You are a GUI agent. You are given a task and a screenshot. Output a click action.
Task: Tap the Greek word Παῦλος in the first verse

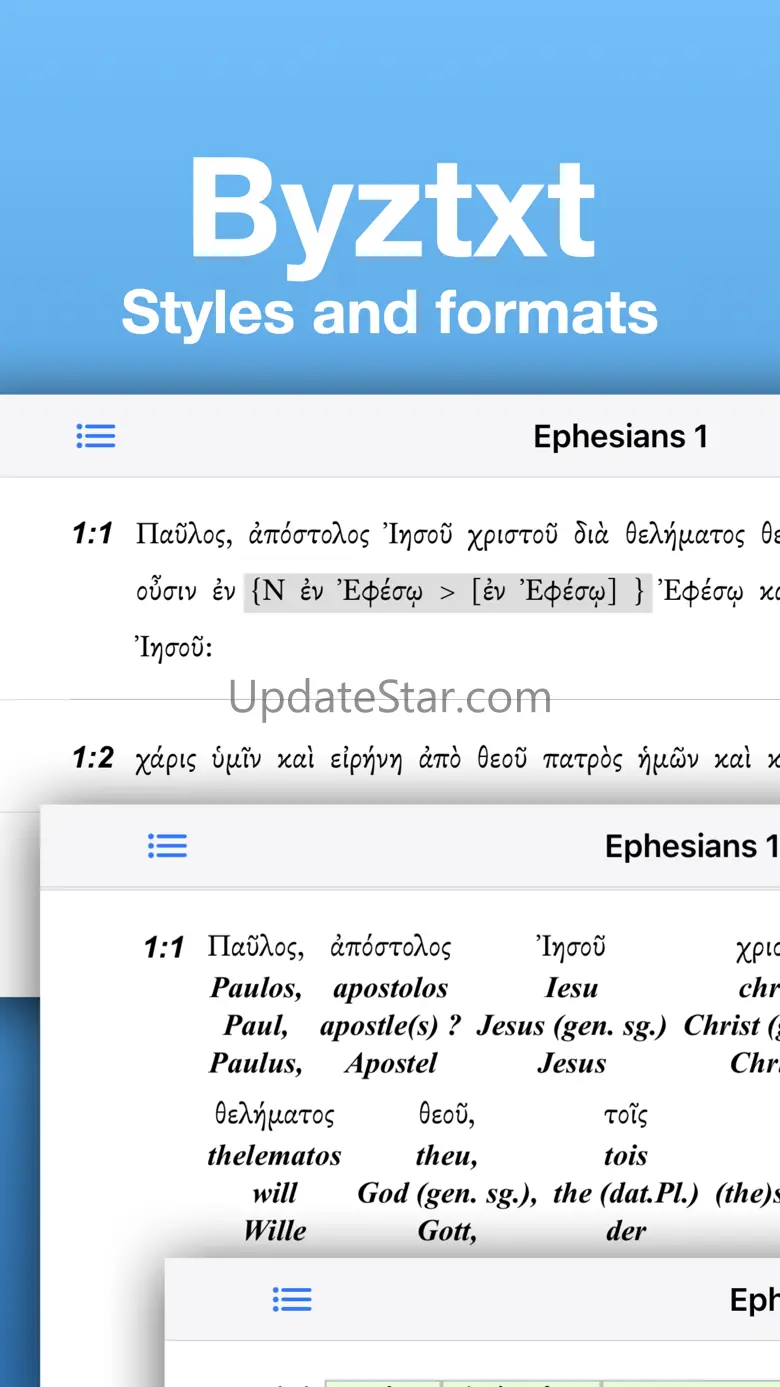click(184, 535)
